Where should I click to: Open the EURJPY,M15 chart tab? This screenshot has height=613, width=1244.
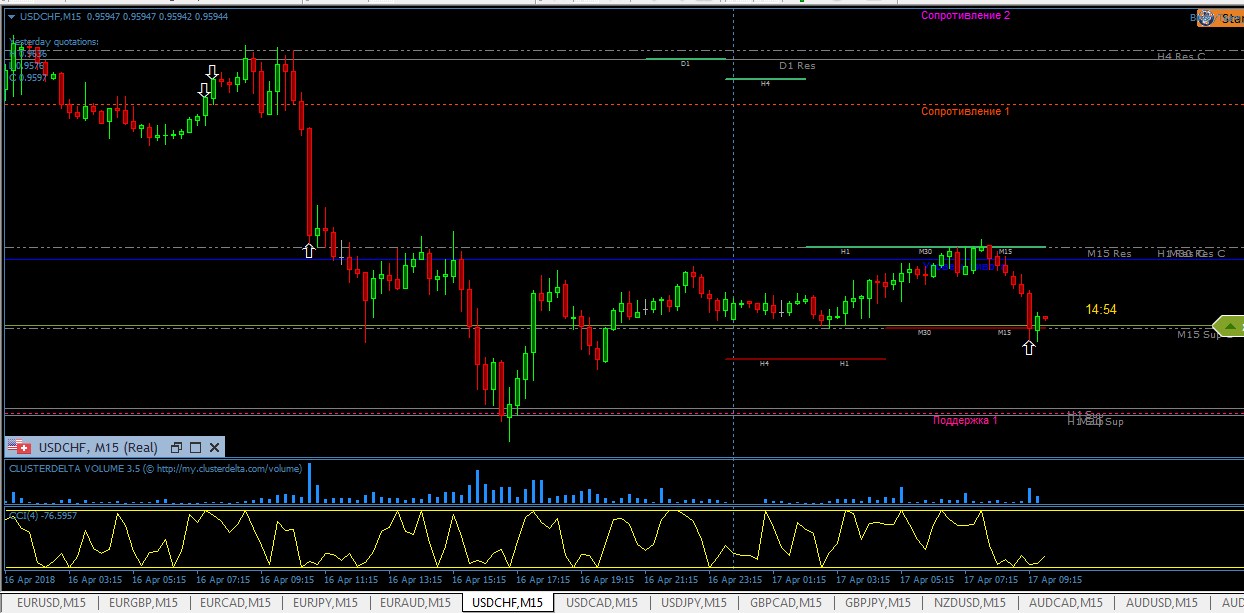326,603
